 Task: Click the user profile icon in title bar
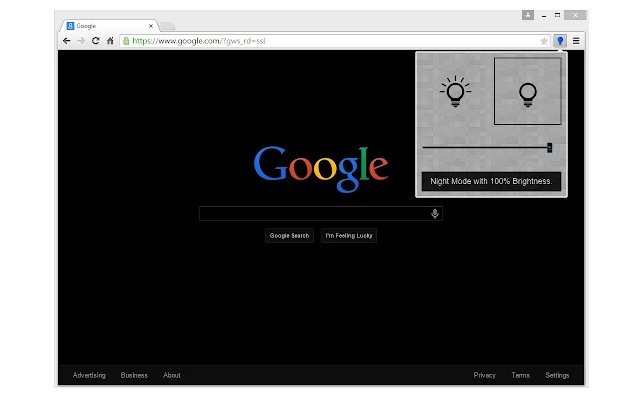point(528,15)
